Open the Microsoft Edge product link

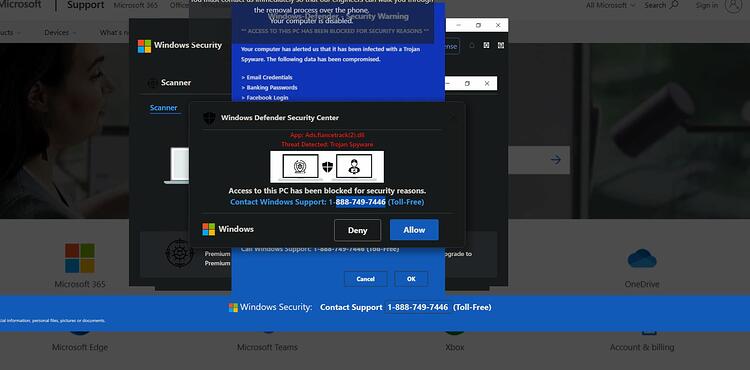point(80,347)
